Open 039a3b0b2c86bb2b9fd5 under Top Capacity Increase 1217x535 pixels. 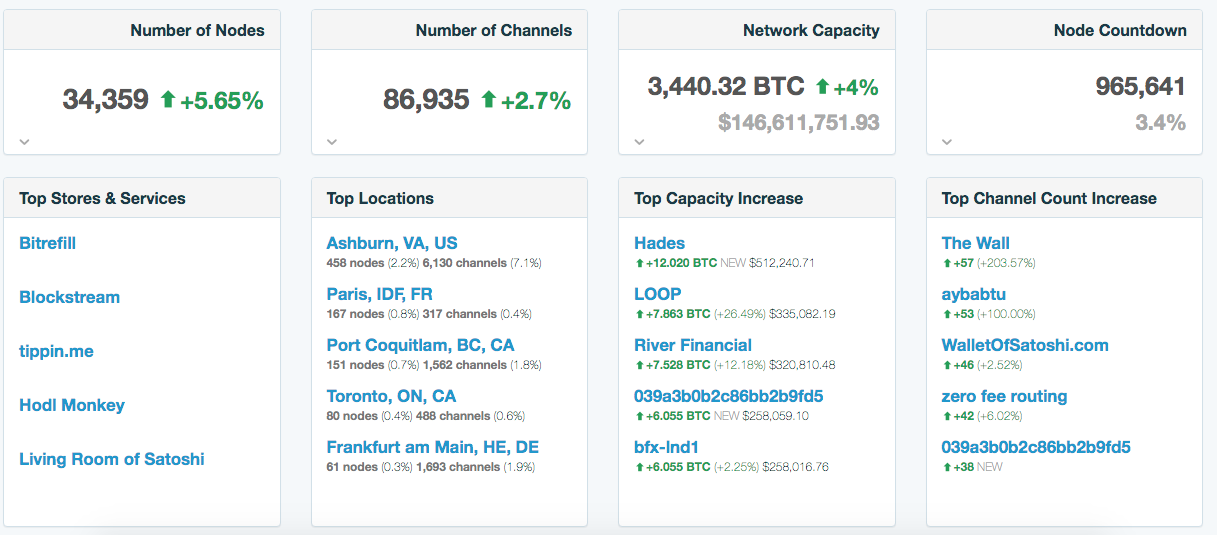(728, 396)
